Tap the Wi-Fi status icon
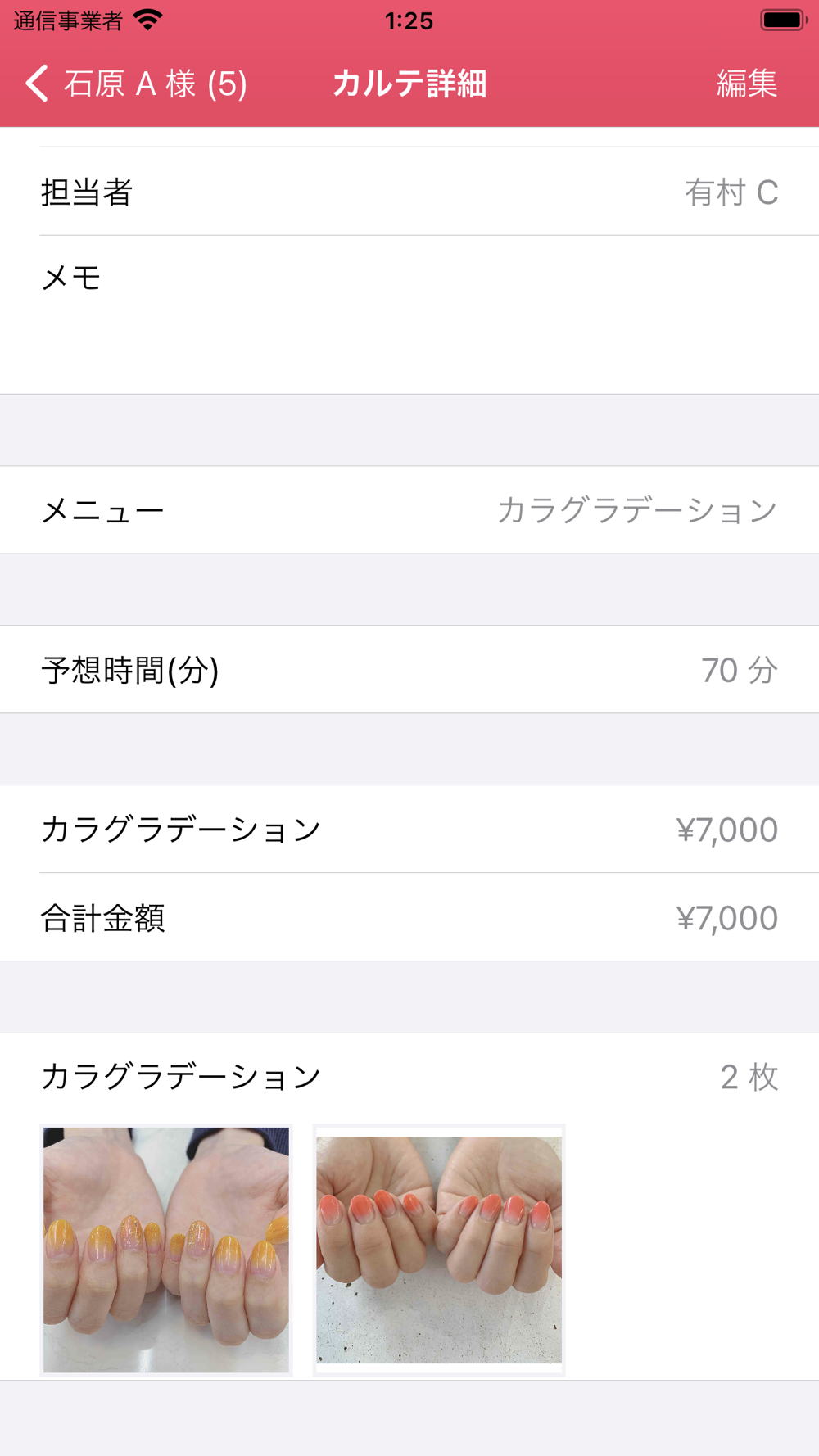The image size is (819, 1456). [x=148, y=20]
